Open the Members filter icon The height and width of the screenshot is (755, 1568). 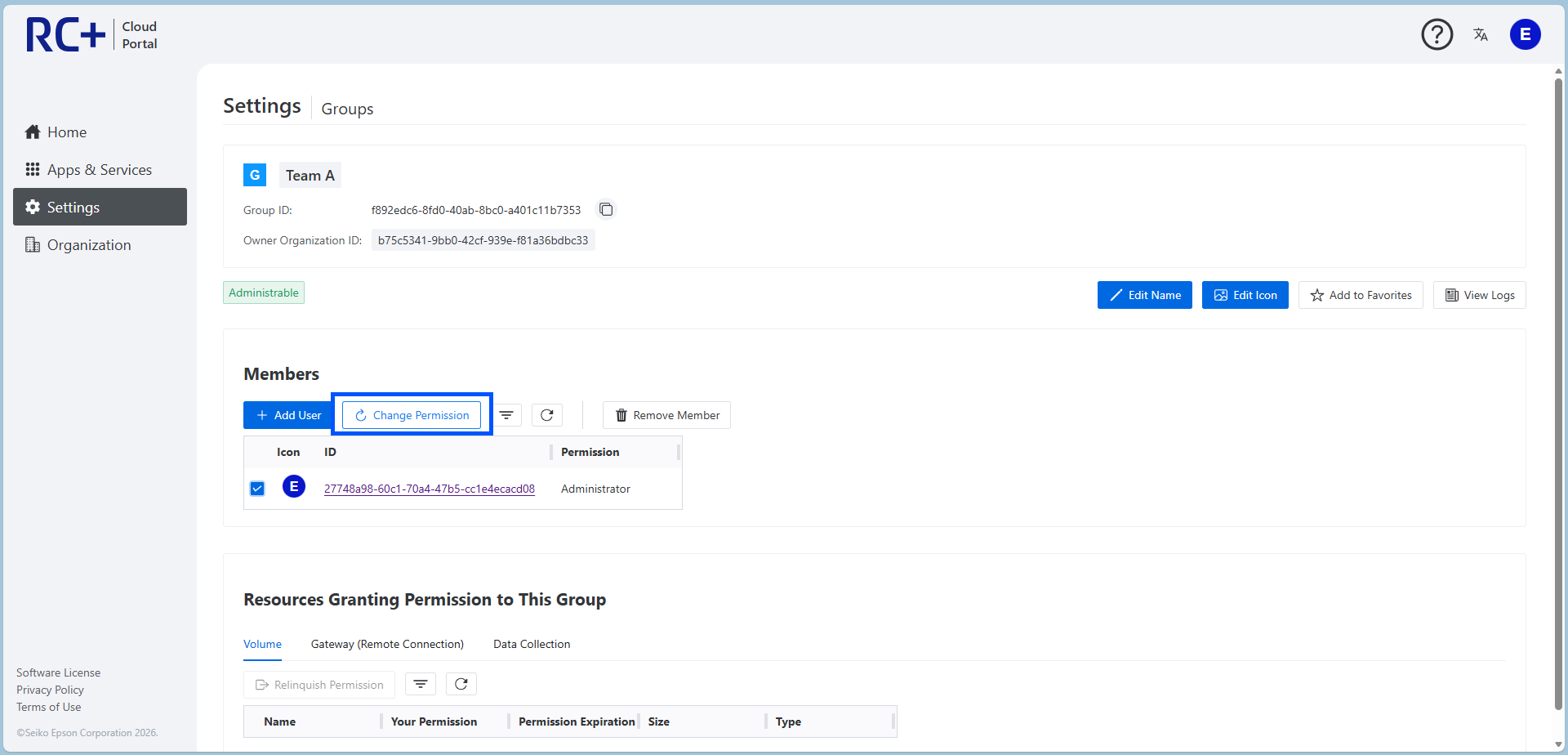(506, 415)
